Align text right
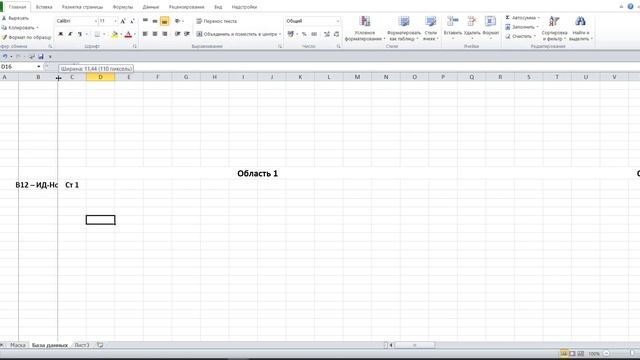The width and height of the screenshot is (640, 360). (164, 34)
